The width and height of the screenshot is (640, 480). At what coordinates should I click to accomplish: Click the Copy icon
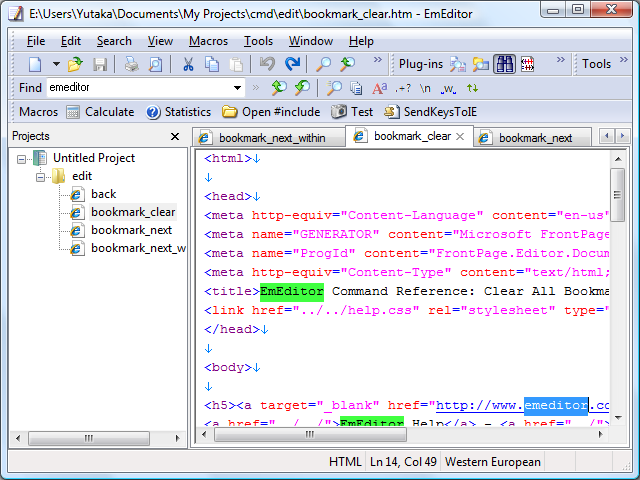(212, 64)
